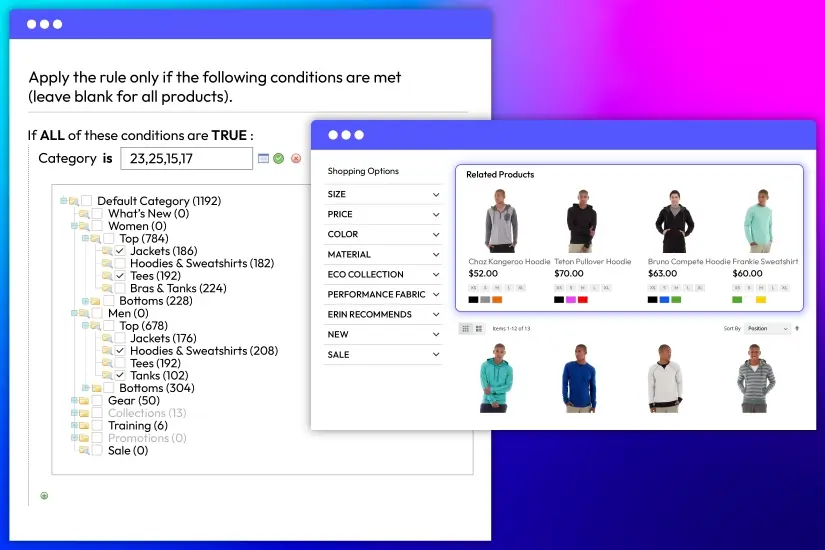This screenshot has height=550, width=825.
Task: Pick the orange swatch for Chaz Kangeroo Hoodie
Action: click(x=497, y=300)
